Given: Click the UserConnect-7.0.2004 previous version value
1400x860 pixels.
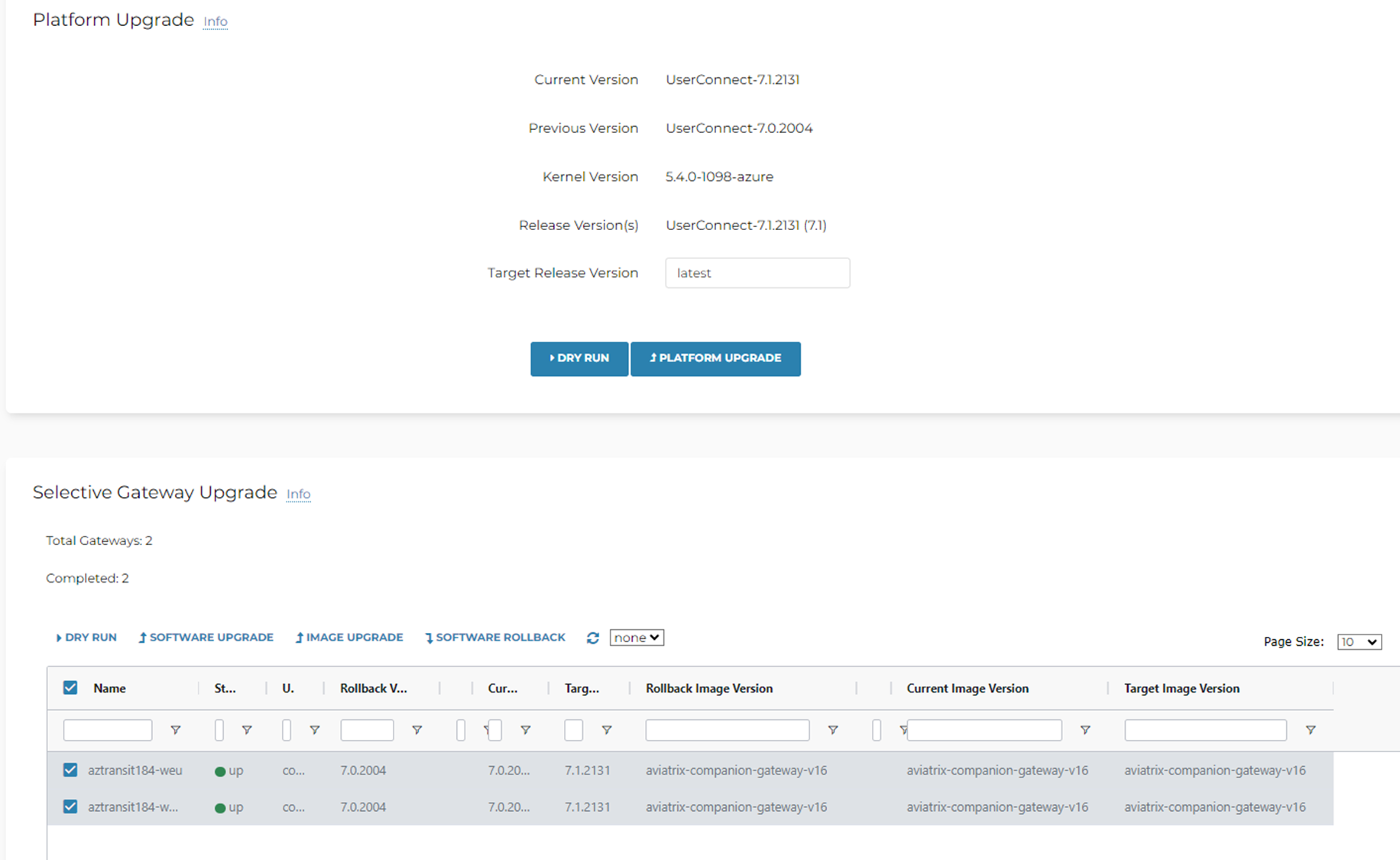Looking at the screenshot, I should point(739,128).
